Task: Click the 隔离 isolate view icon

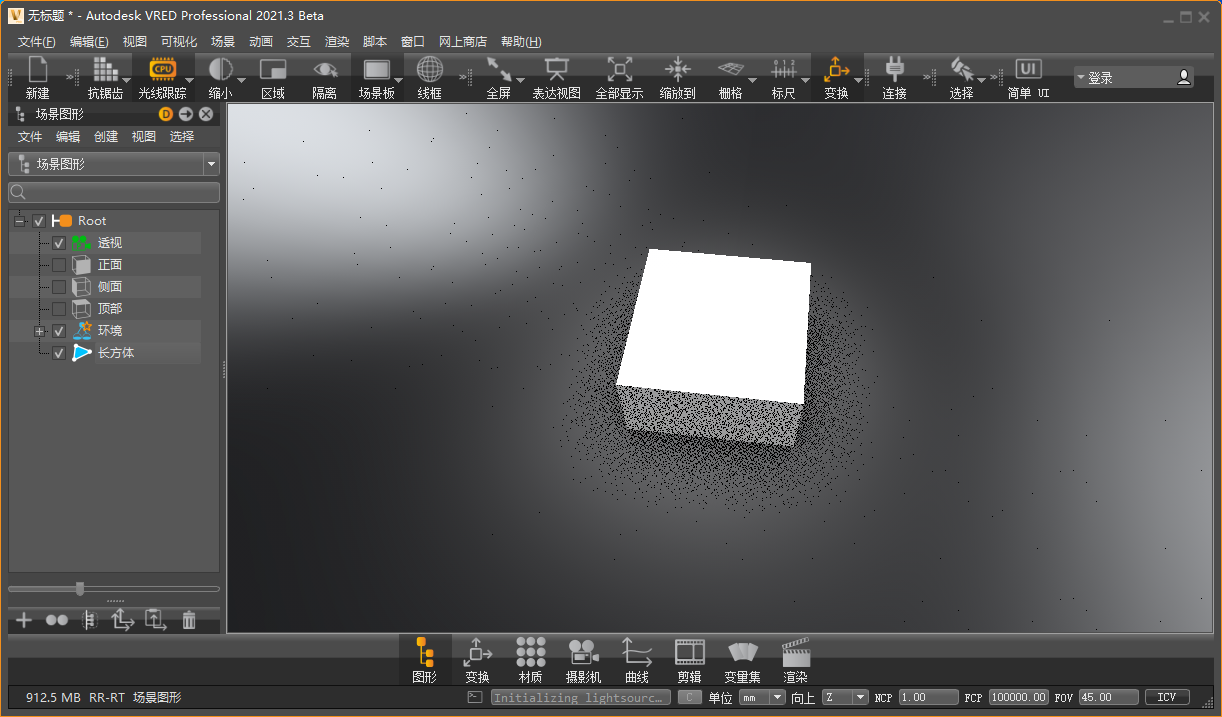Action: pyautogui.click(x=325, y=70)
